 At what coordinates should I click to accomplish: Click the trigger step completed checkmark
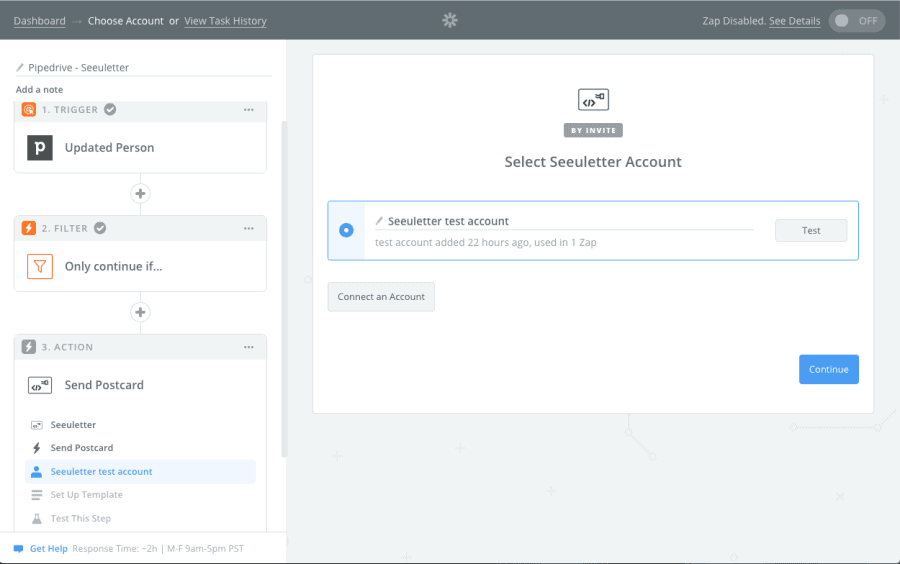110,110
